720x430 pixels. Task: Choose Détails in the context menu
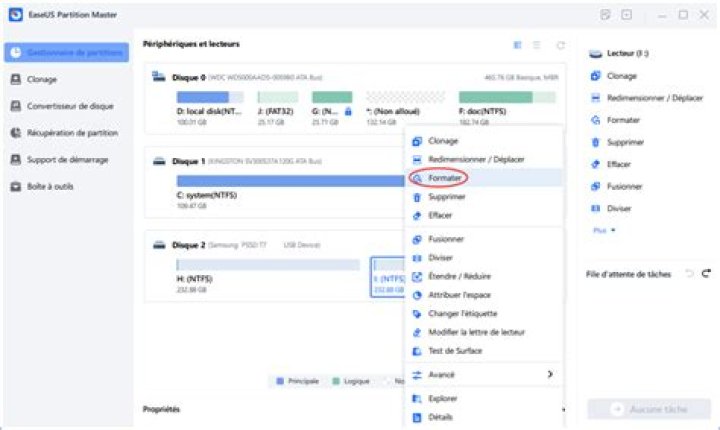tap(483, 417)
